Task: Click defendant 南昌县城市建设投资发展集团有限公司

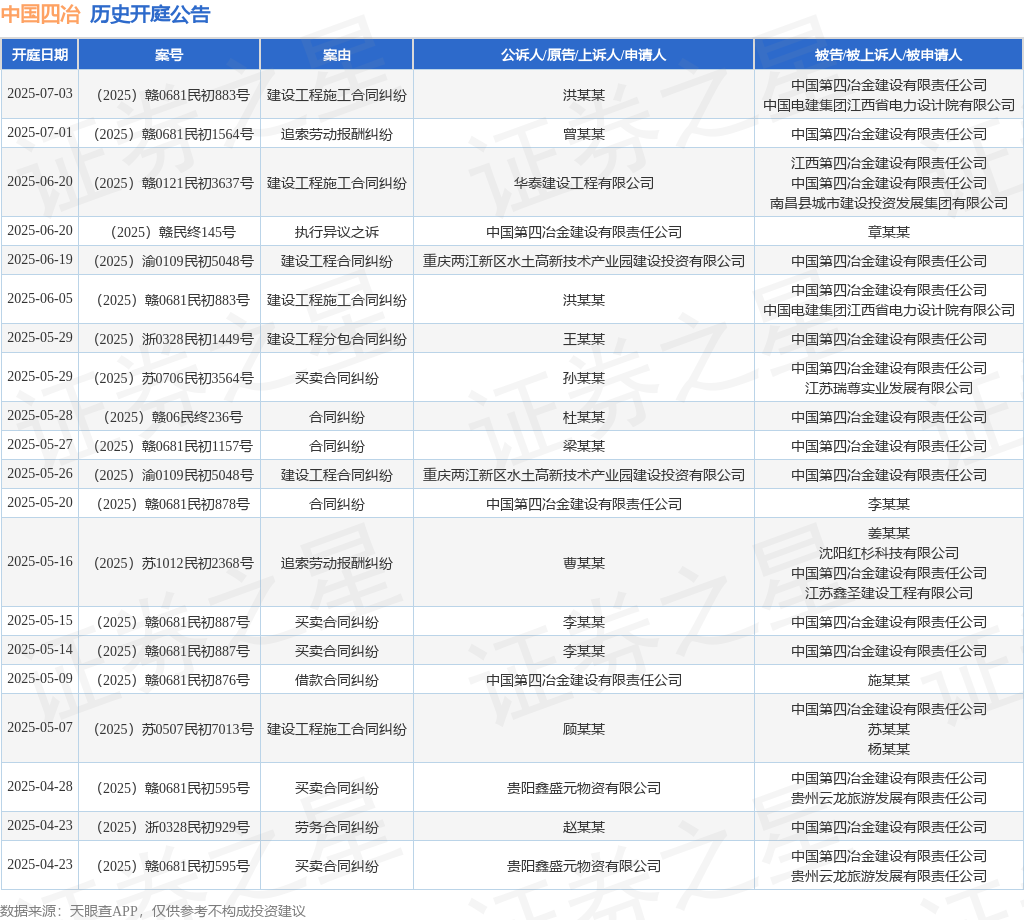Action: 889,203
